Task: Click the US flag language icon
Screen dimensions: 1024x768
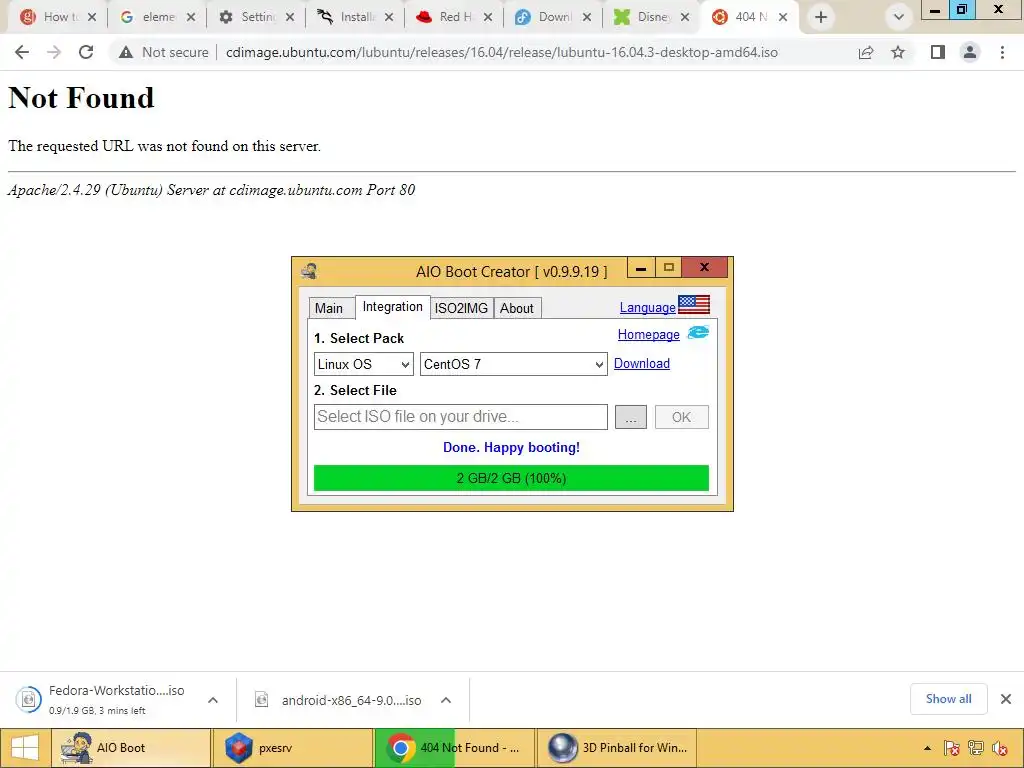Action: (x=694, y=305)
